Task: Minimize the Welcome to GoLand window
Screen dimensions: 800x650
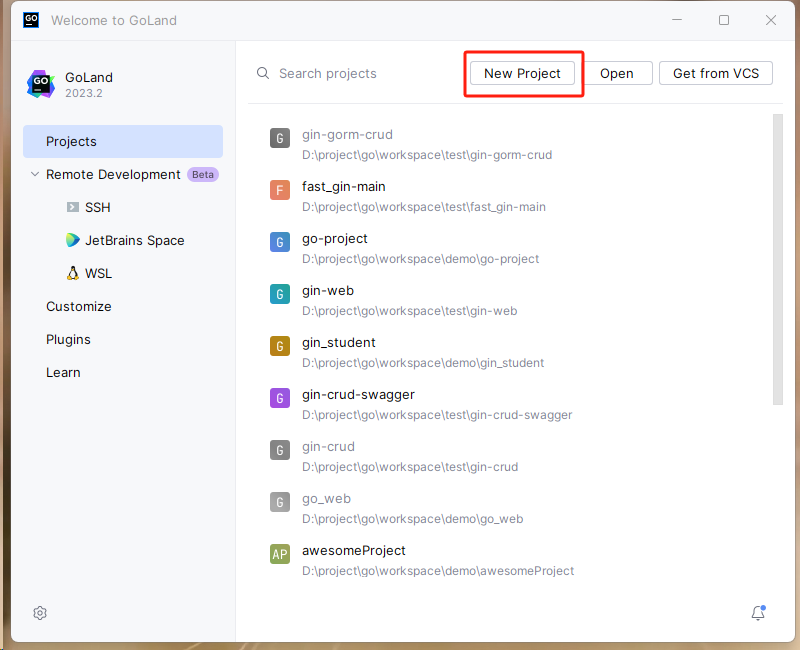Action: pyautogui.click(x=677, y=20)
